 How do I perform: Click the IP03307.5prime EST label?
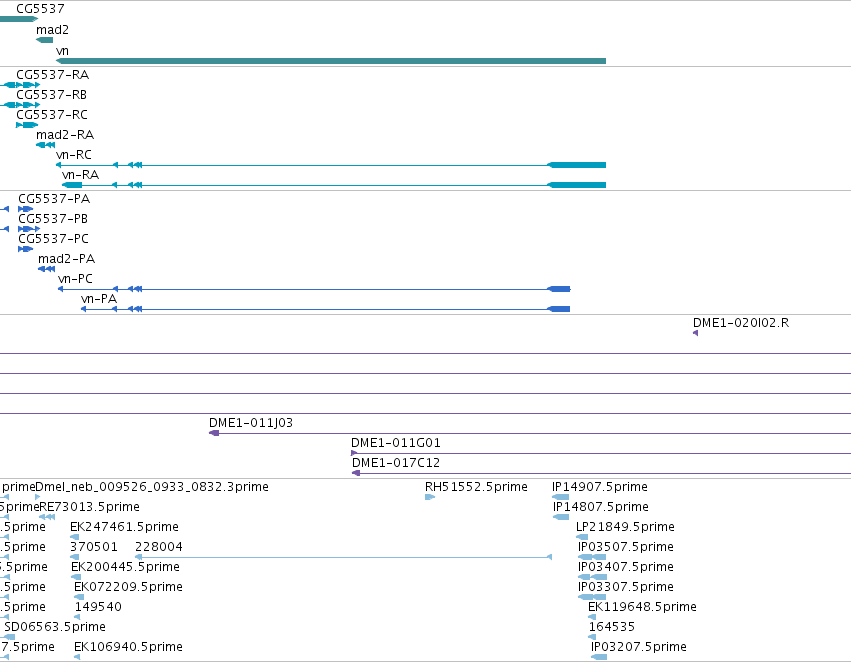tap(626, 587)
